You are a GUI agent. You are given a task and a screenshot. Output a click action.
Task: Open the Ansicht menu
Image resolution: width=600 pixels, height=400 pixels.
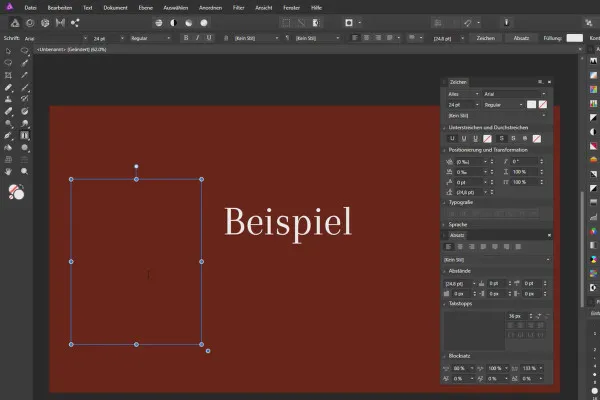(x=264, y=8)
